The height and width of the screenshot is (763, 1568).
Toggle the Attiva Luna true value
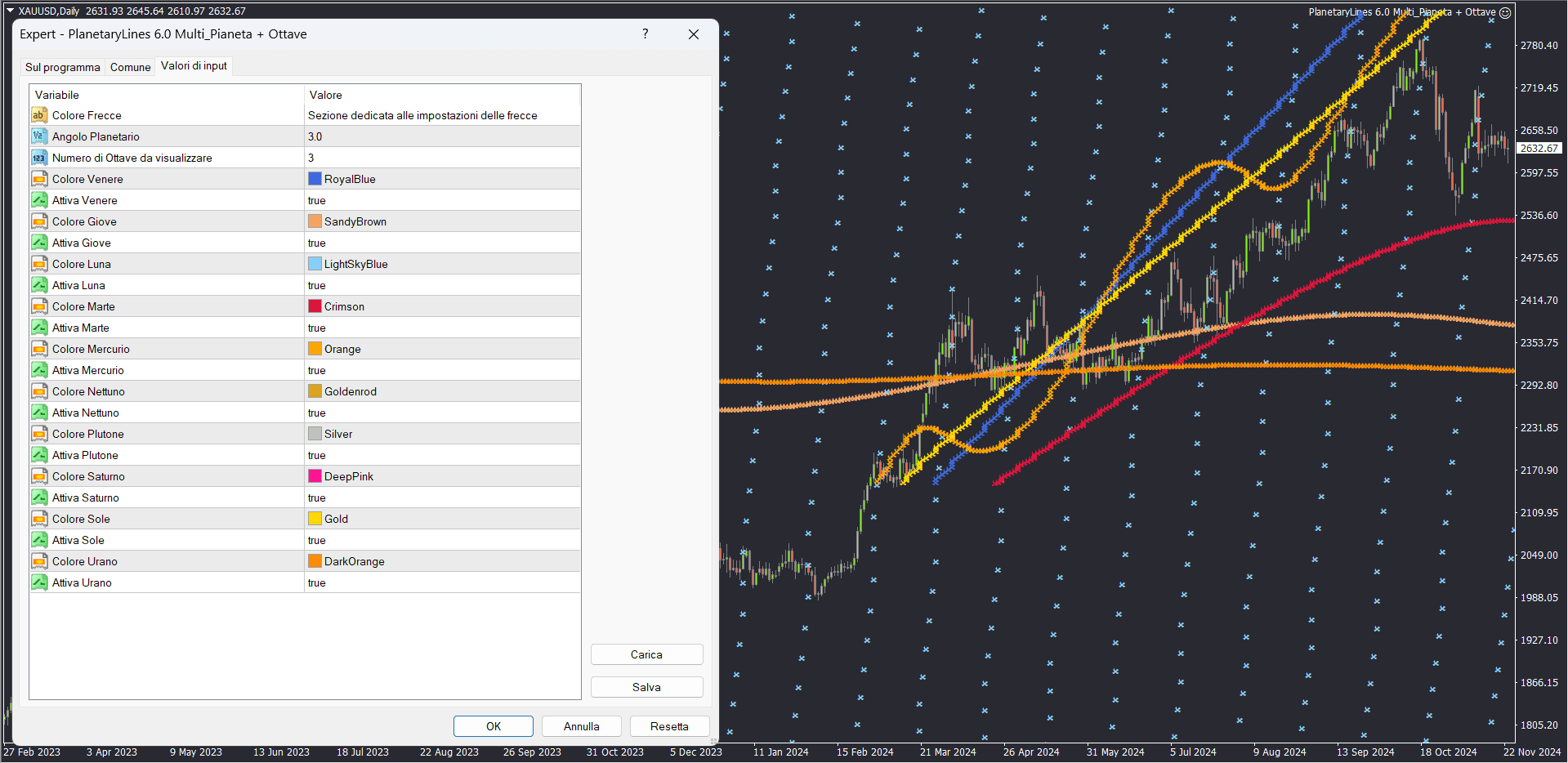(442, 285)
